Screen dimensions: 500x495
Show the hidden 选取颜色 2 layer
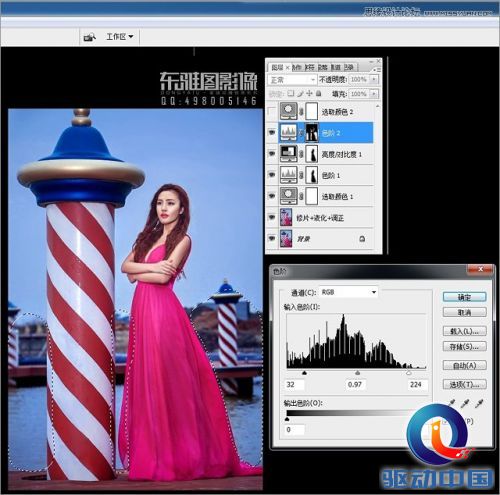point(272,112)
